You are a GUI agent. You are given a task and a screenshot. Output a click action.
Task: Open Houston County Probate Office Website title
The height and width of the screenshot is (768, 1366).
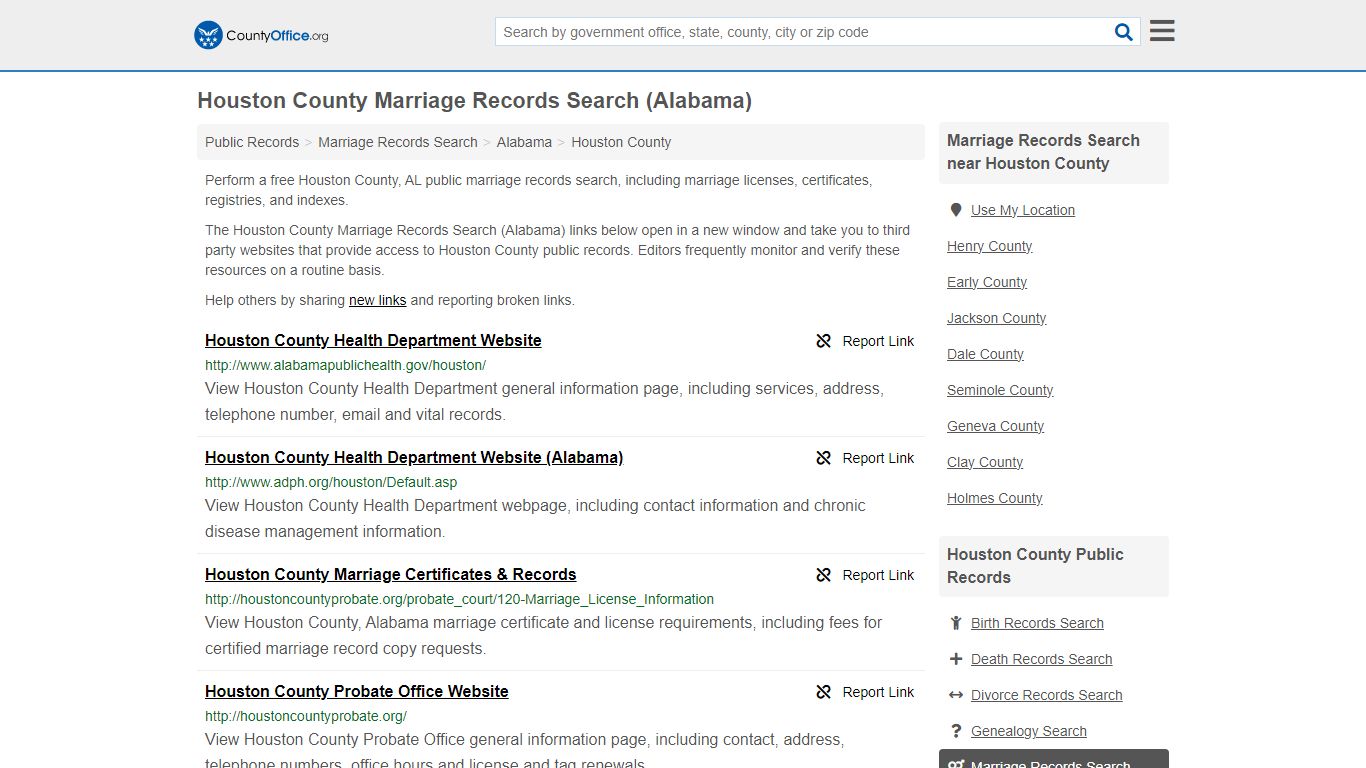click(x=357, y=692)
